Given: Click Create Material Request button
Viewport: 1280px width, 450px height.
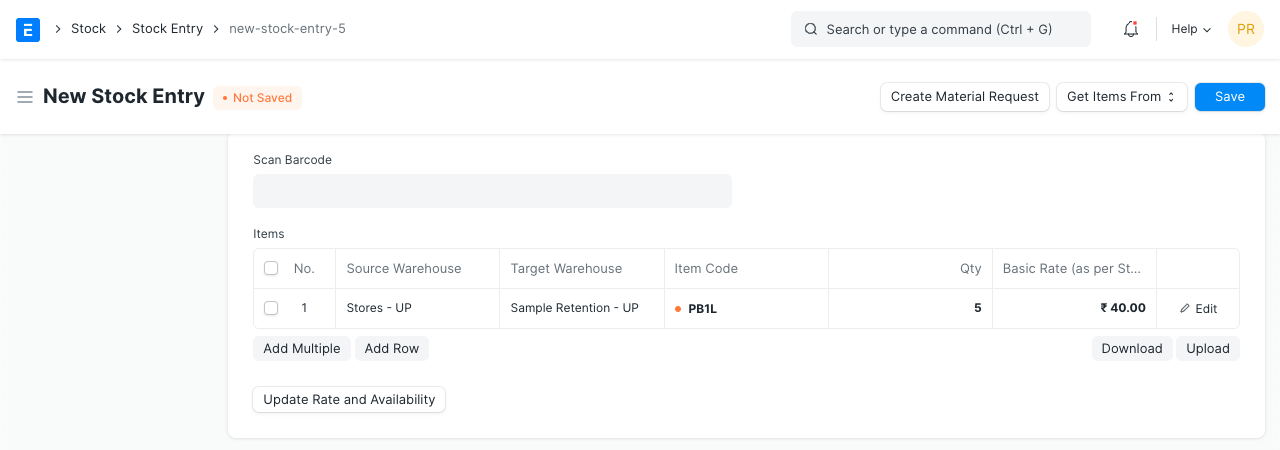Looking at the screenshot, I should [x=964, y=97].
